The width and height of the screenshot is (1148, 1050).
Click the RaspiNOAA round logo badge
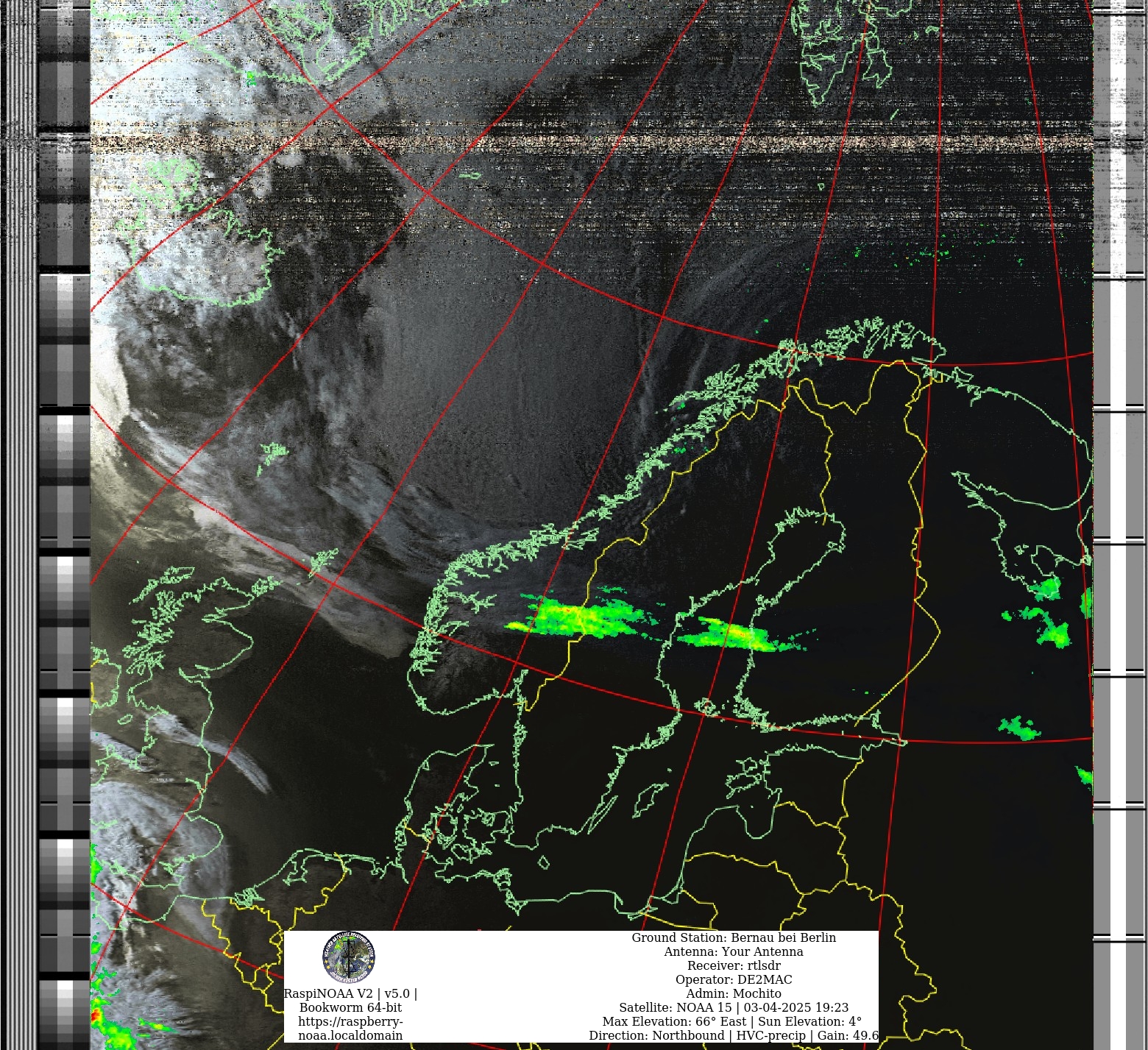(349, 957)
